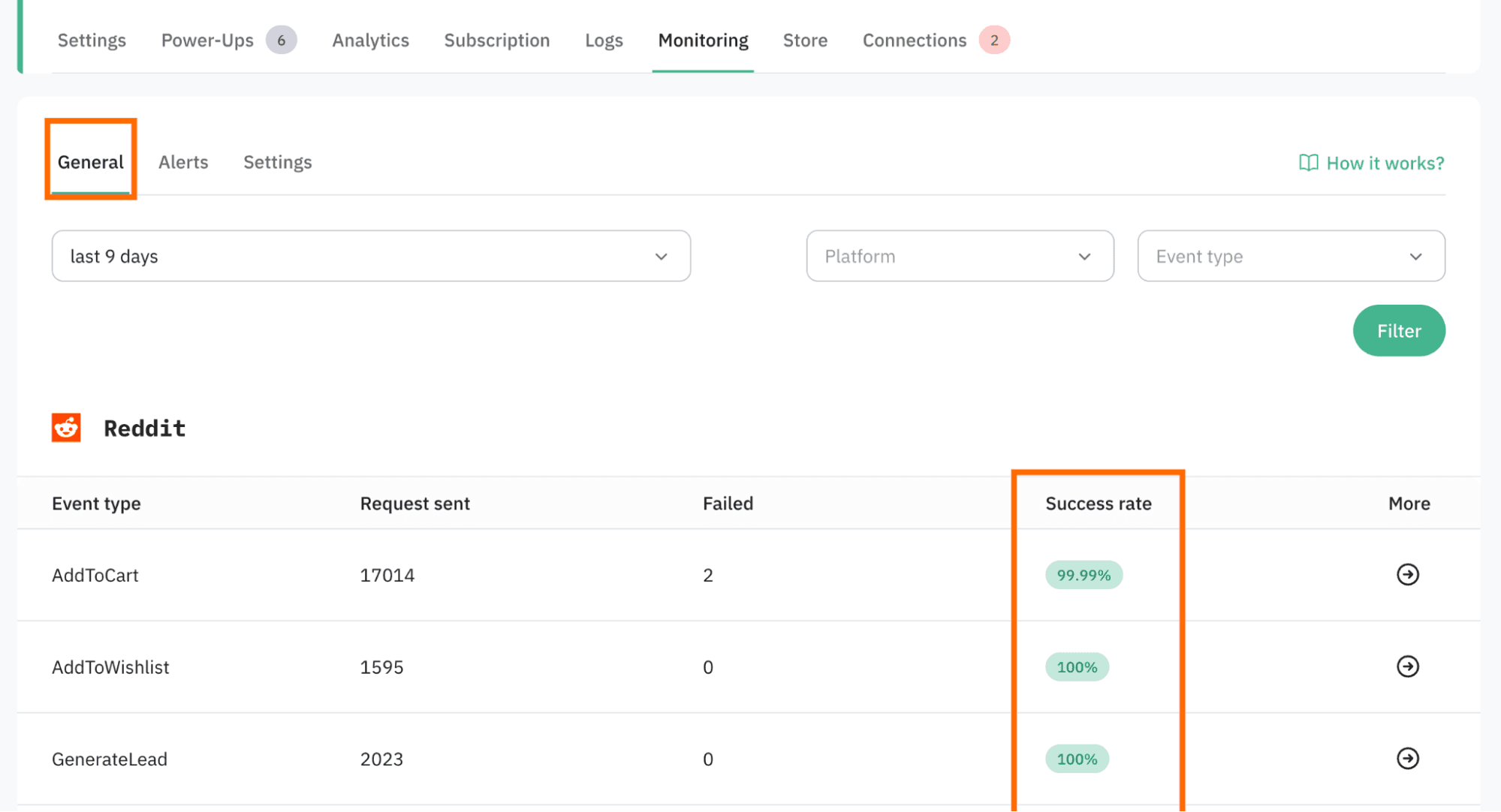Click the Power-Ups count badge 6

(x=281, y=40)
